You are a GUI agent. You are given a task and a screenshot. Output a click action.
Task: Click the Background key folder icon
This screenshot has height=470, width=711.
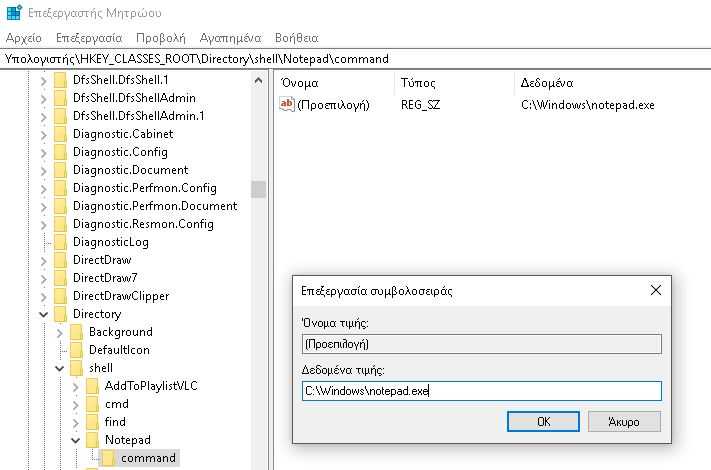pyautogui.click(x=76, y=332)
